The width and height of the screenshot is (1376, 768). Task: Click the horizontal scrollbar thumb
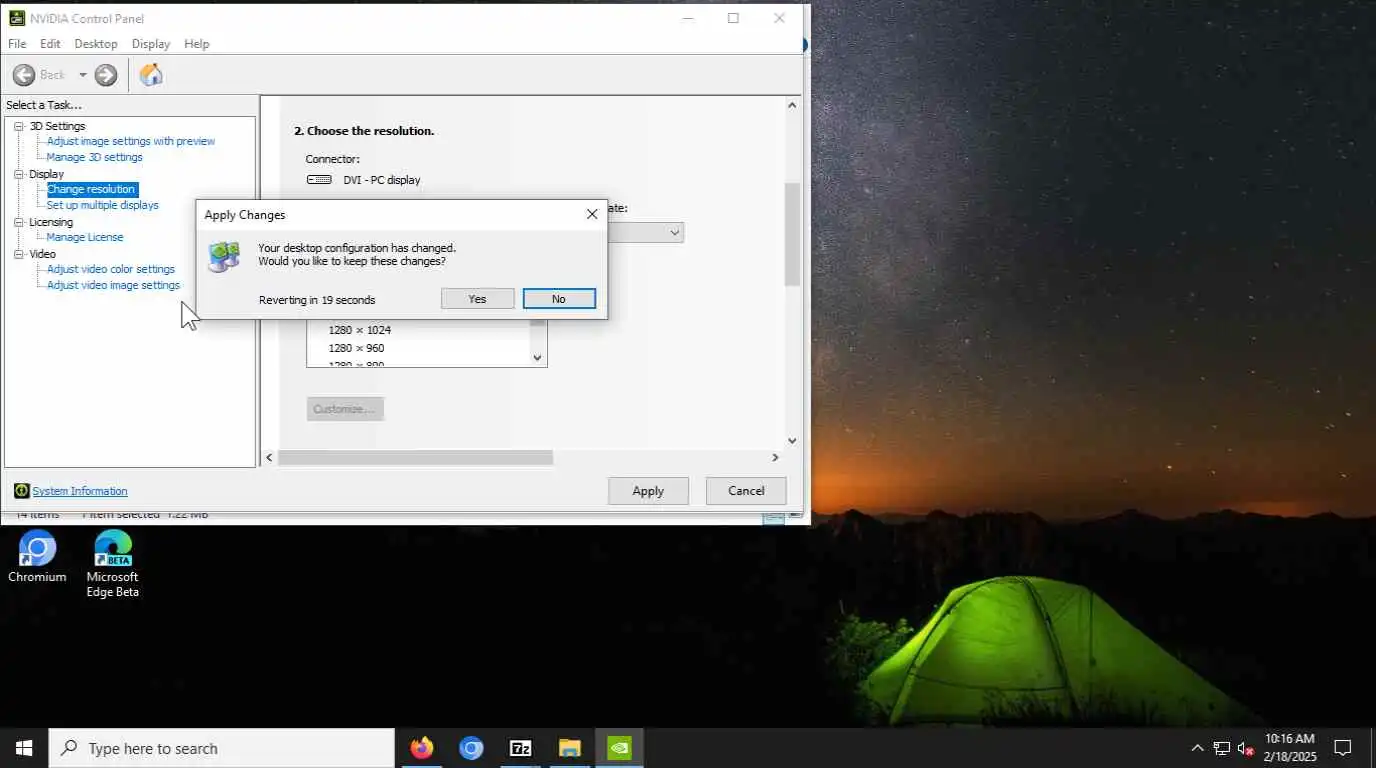415,457
